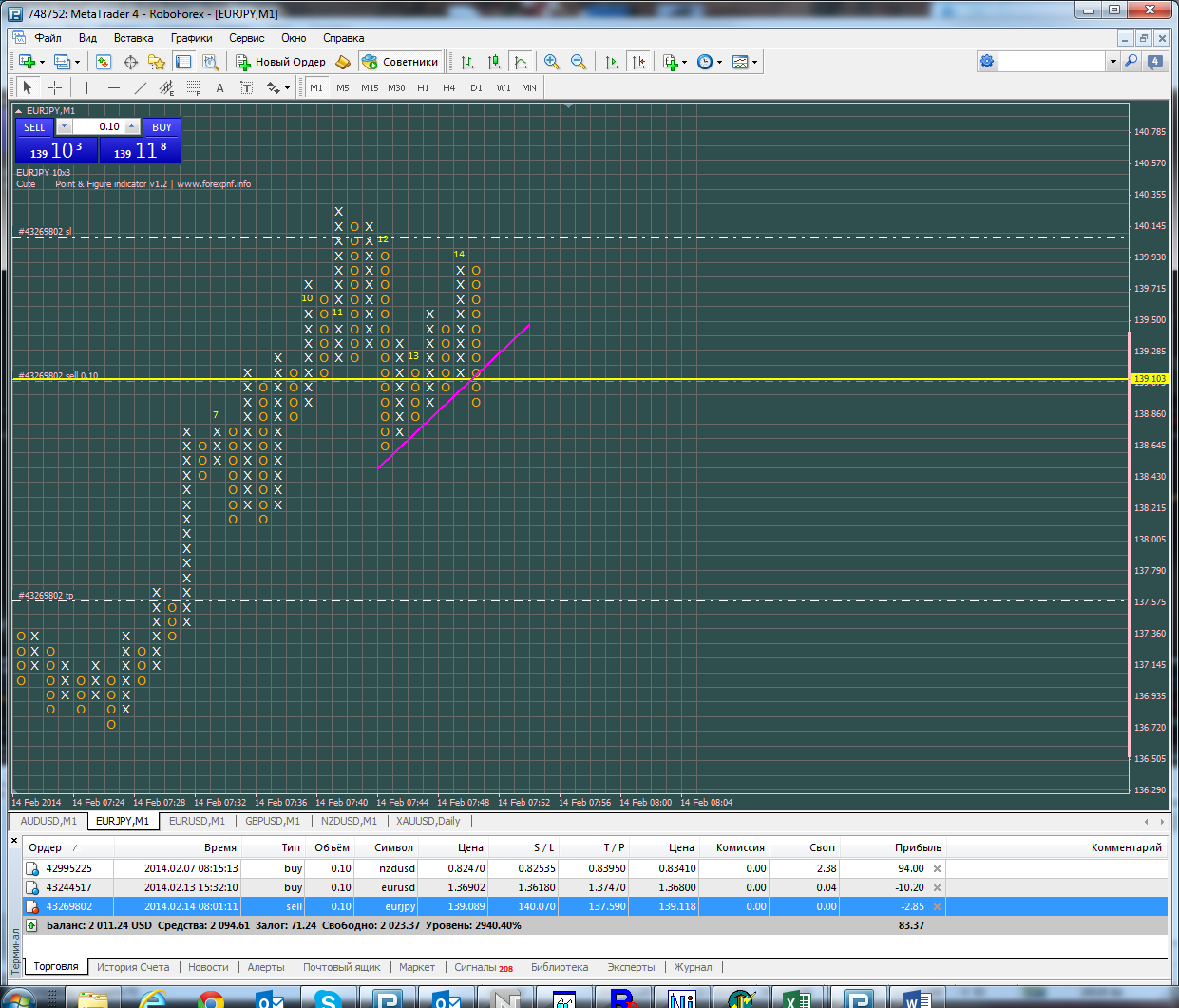The height and width of the screenshot is (1008, 1179).
Task: Open the Сигналы terminal tab
Action: point(483,967)
